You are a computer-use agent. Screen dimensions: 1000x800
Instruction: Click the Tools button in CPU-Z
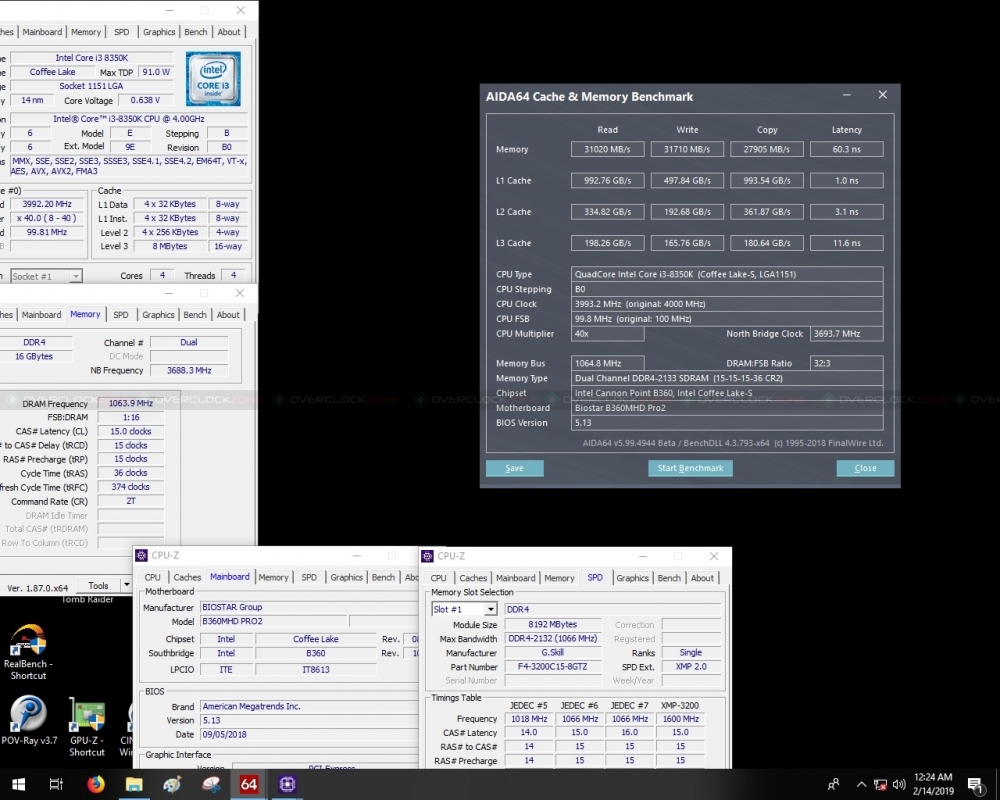click(x=98, y=585)
